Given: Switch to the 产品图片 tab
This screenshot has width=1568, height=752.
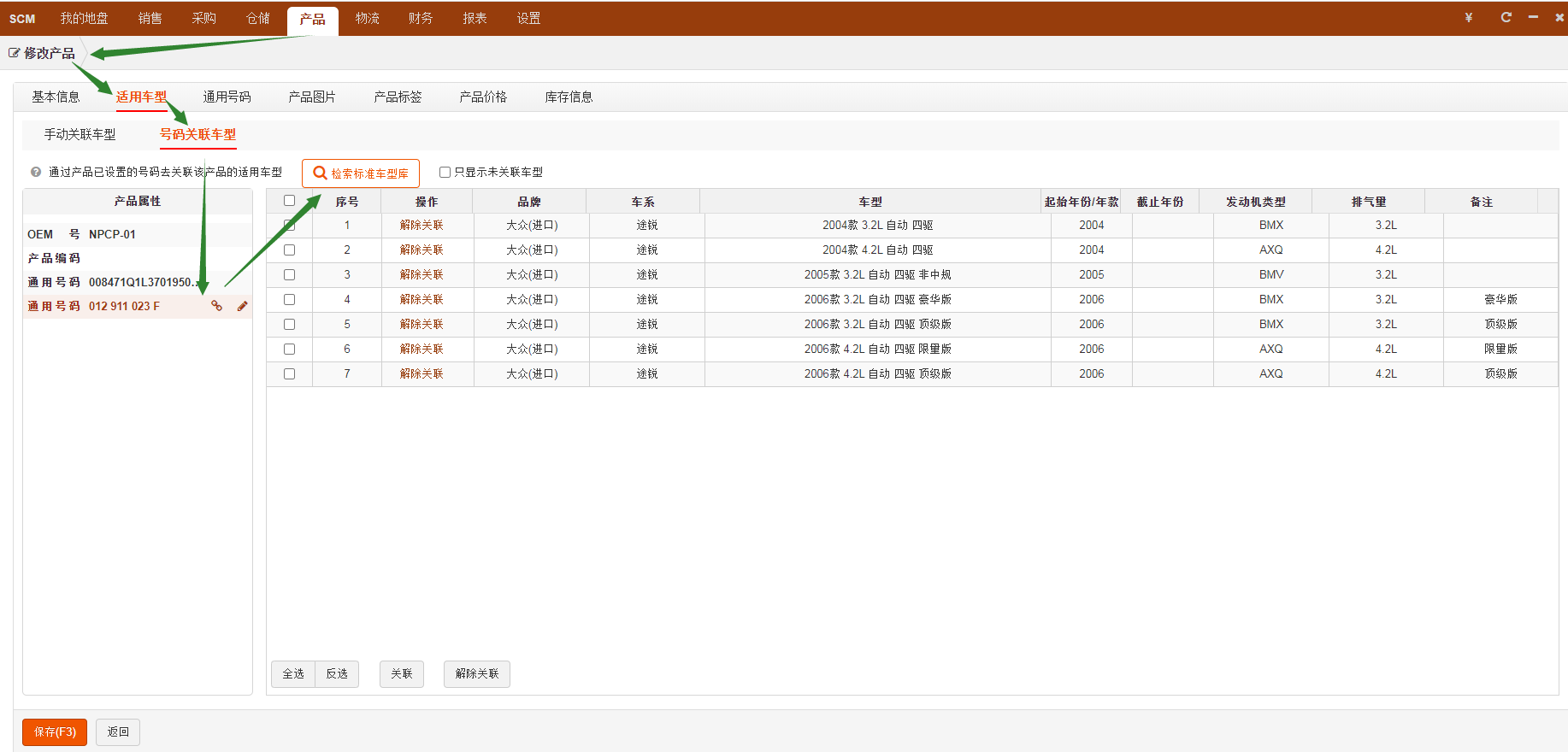Looking at the screenshot, I should (x=312, y=97).
